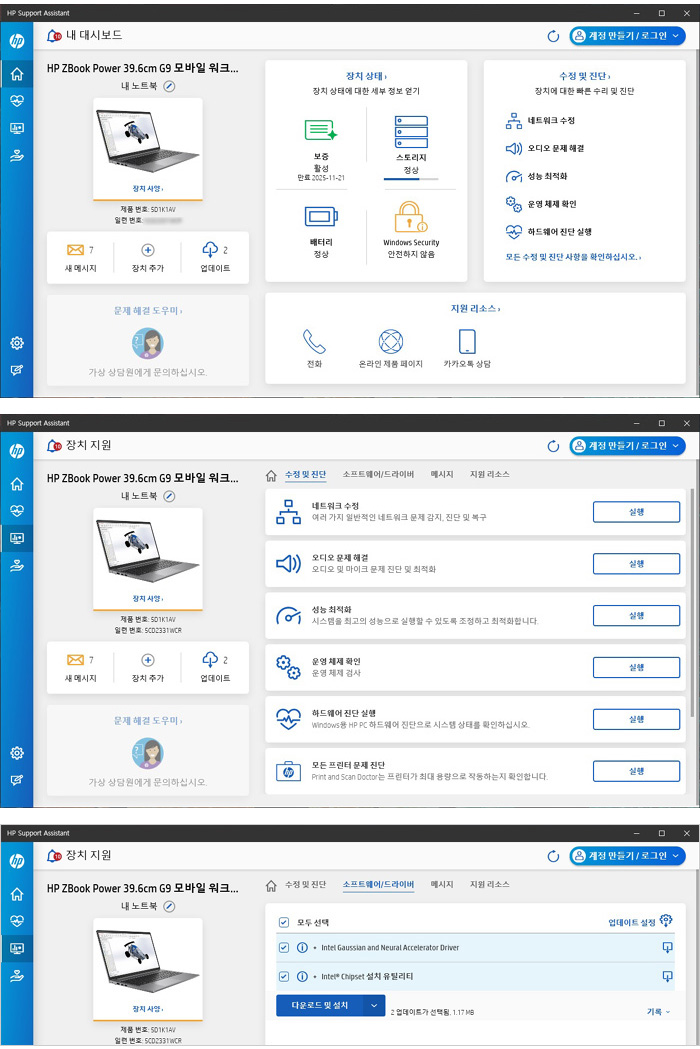Edit the 내 노트북 nickname in 내 대시보드 window

pos(169,86)
